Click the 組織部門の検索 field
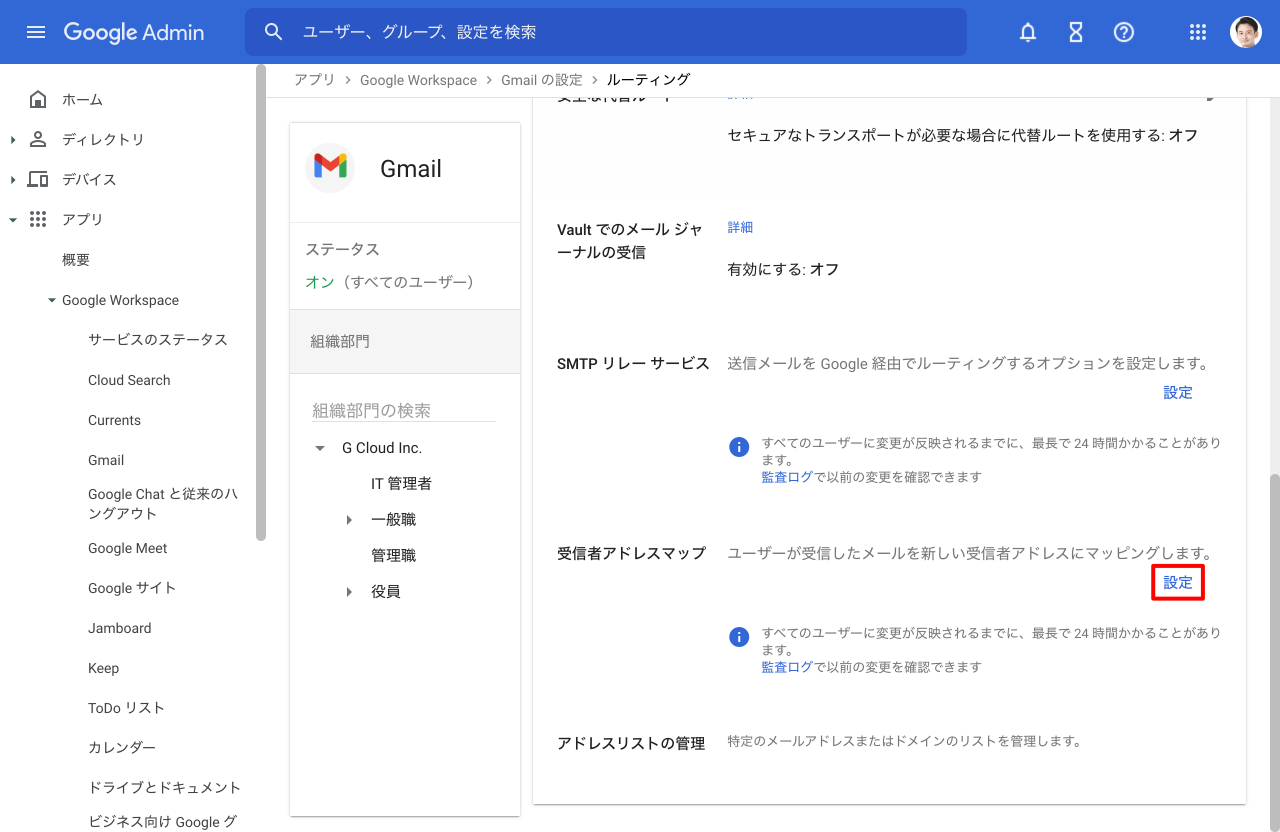Viewport: 1280px width, 832px height. click(x=404, y=411)
